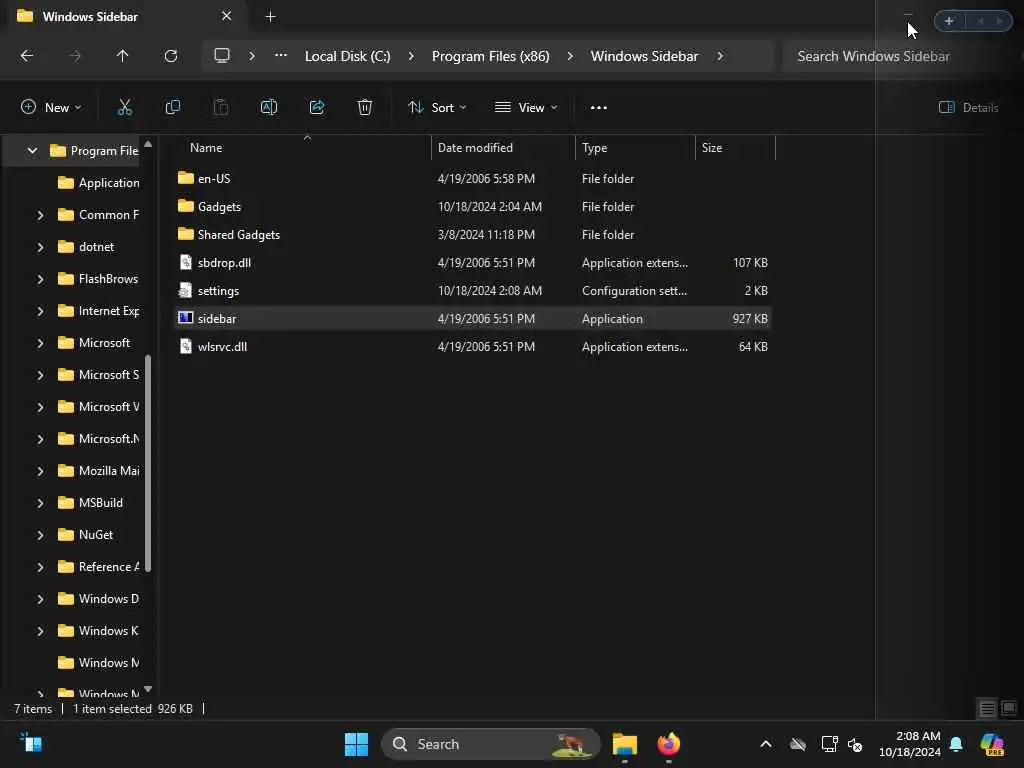
Task: Sort by the Type column header
Action: (x=594, y=148)
